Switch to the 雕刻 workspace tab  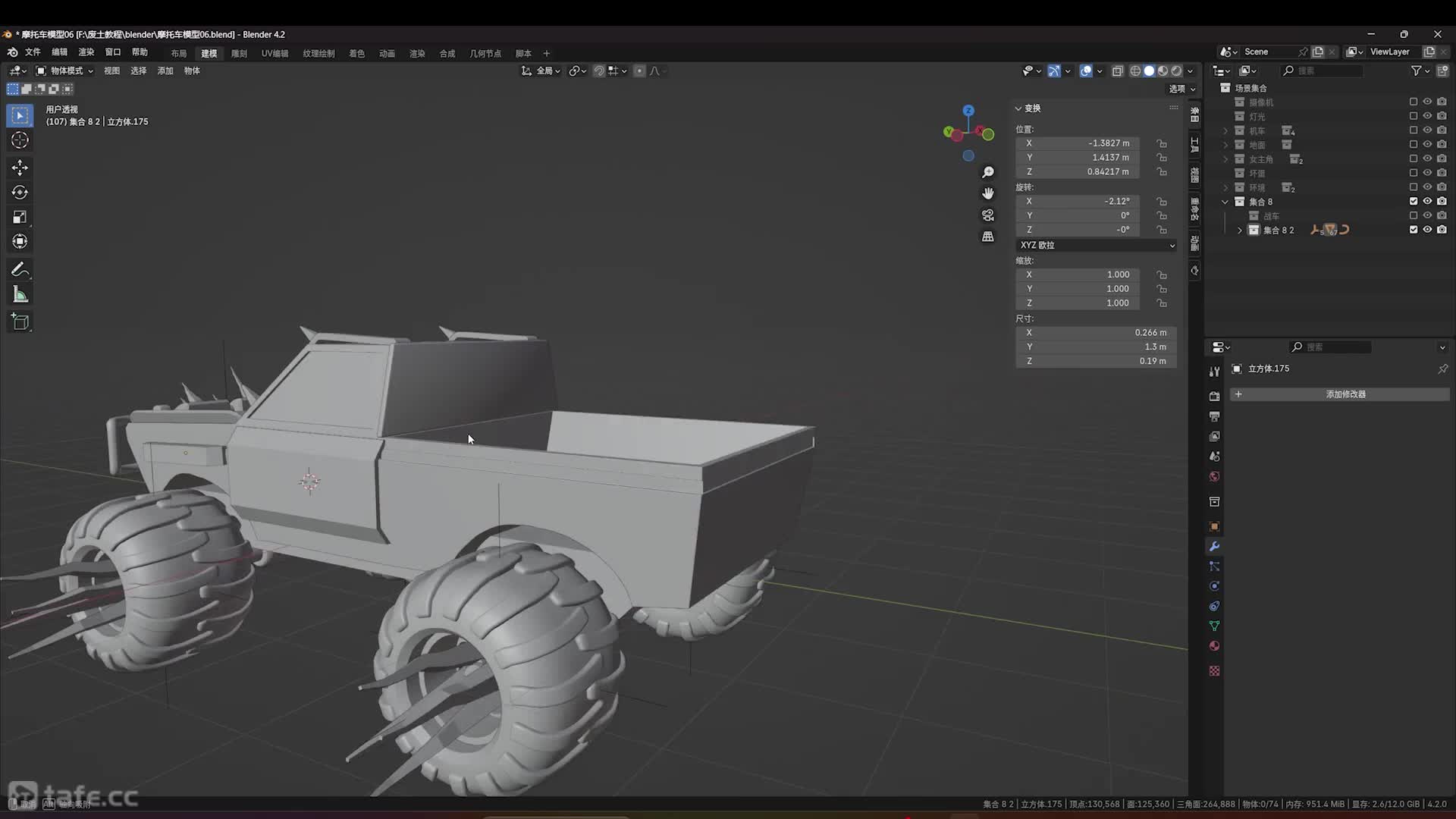point(239,53)
